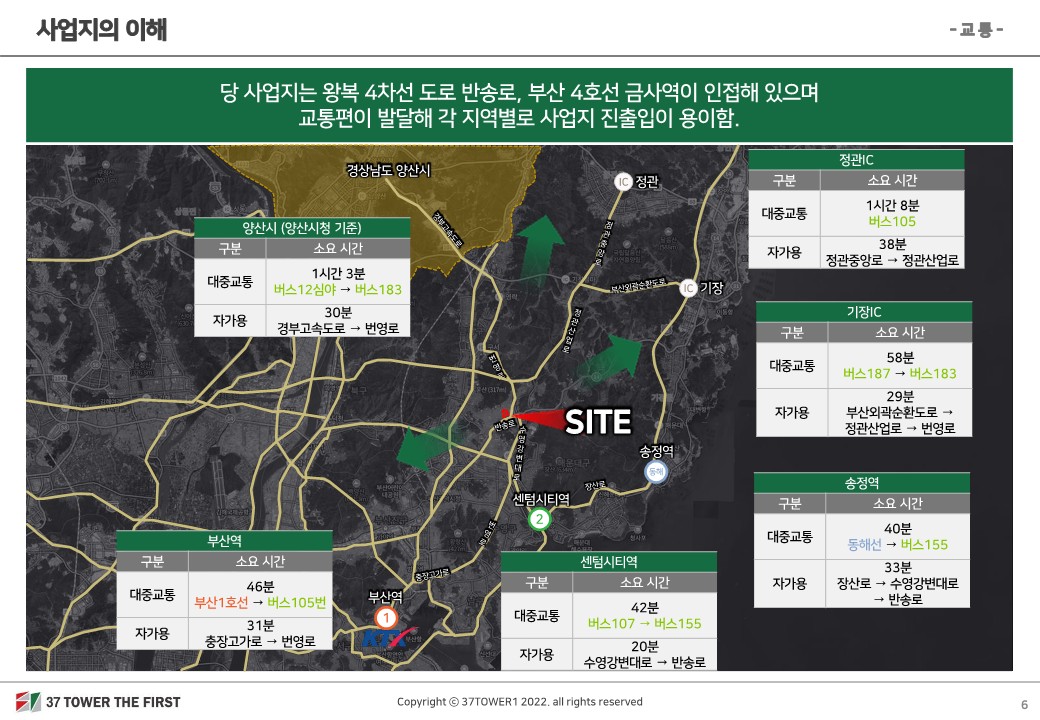Select the blue 동해 line icon at 송정역

[656, 472]
